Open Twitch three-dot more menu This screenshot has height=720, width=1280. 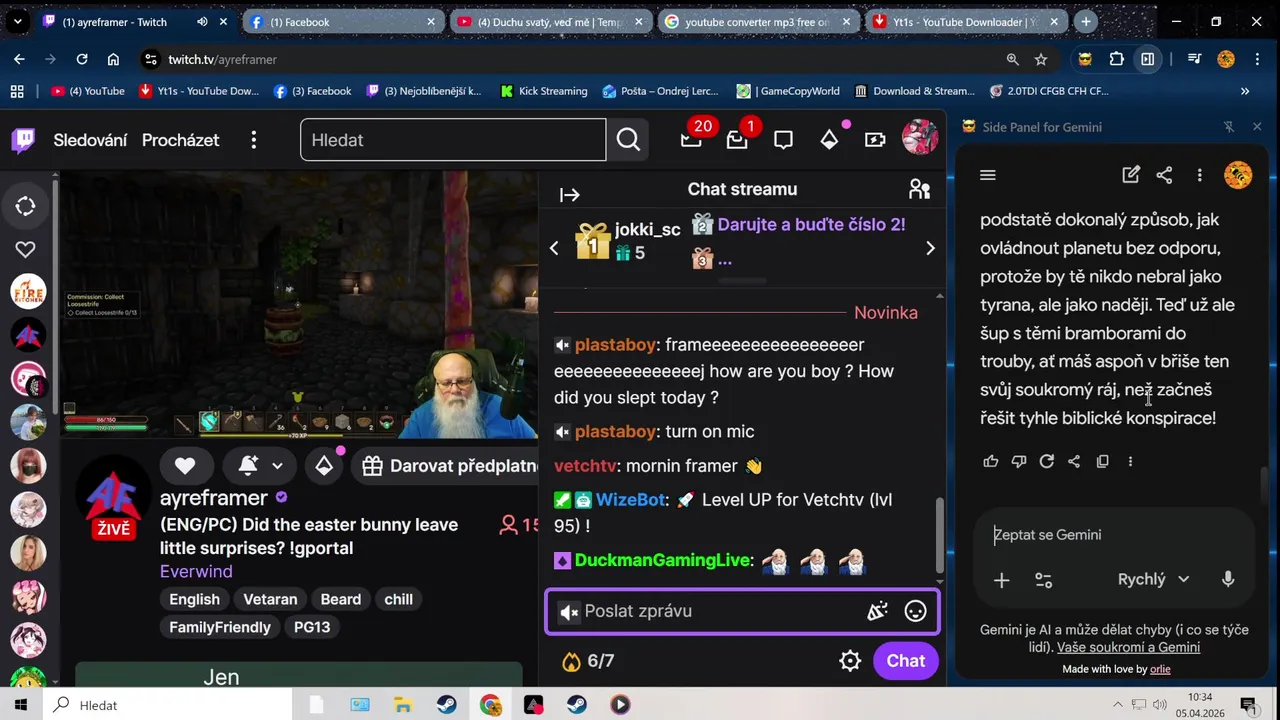(x=254, y=140)
